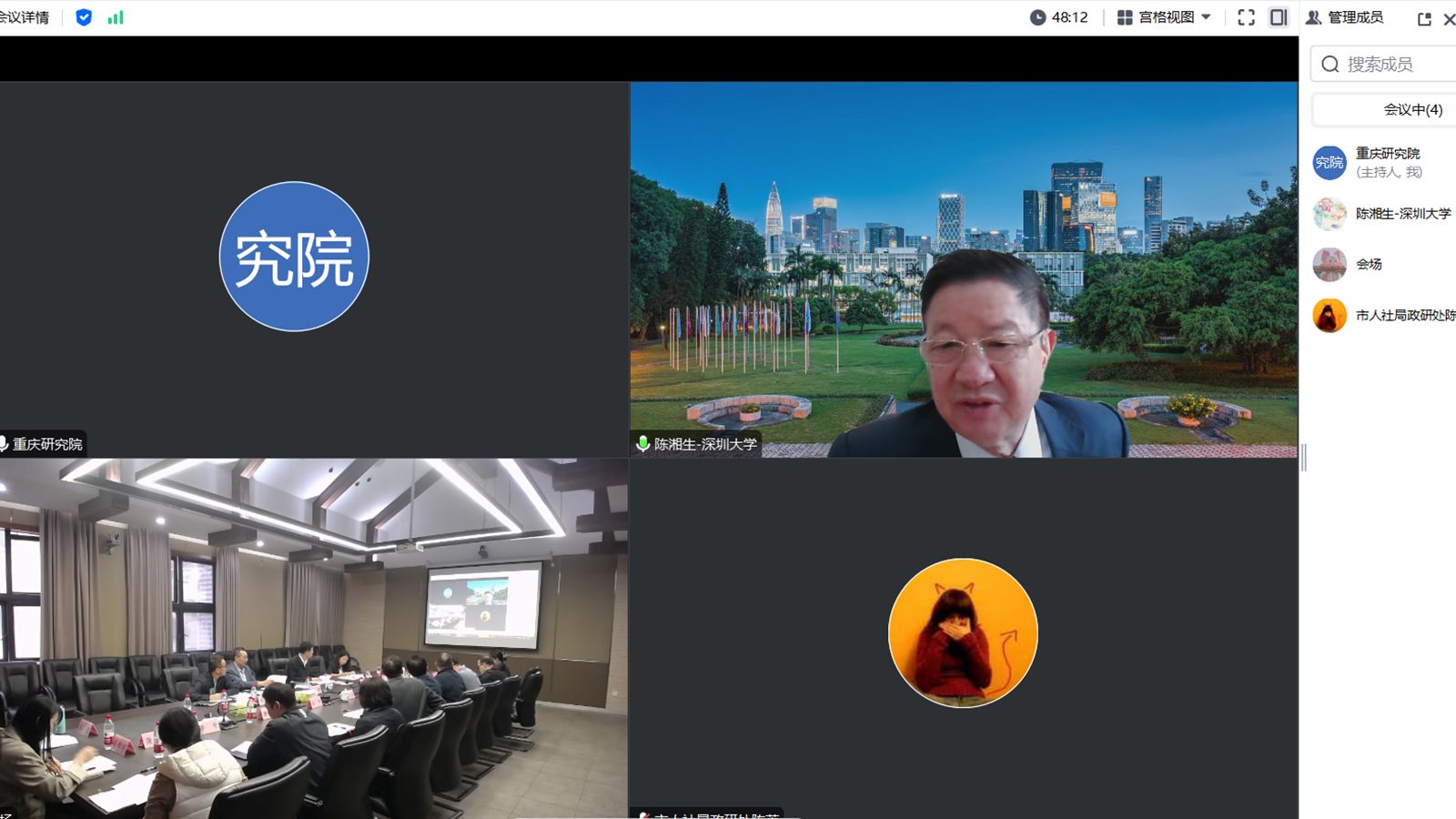Click the 搜索成员 search field

pos(1392,65)
